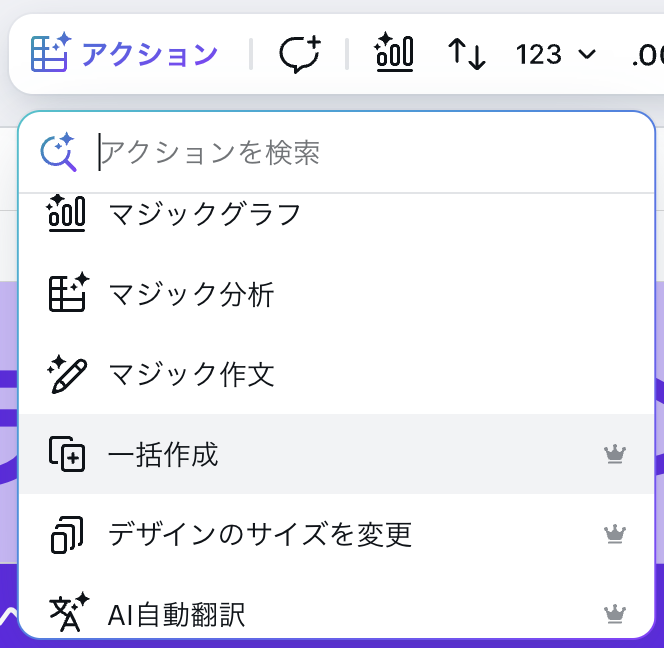Click the pencil sparkle icon for マジック作文

pyautogui.click(x=67, y=374)
